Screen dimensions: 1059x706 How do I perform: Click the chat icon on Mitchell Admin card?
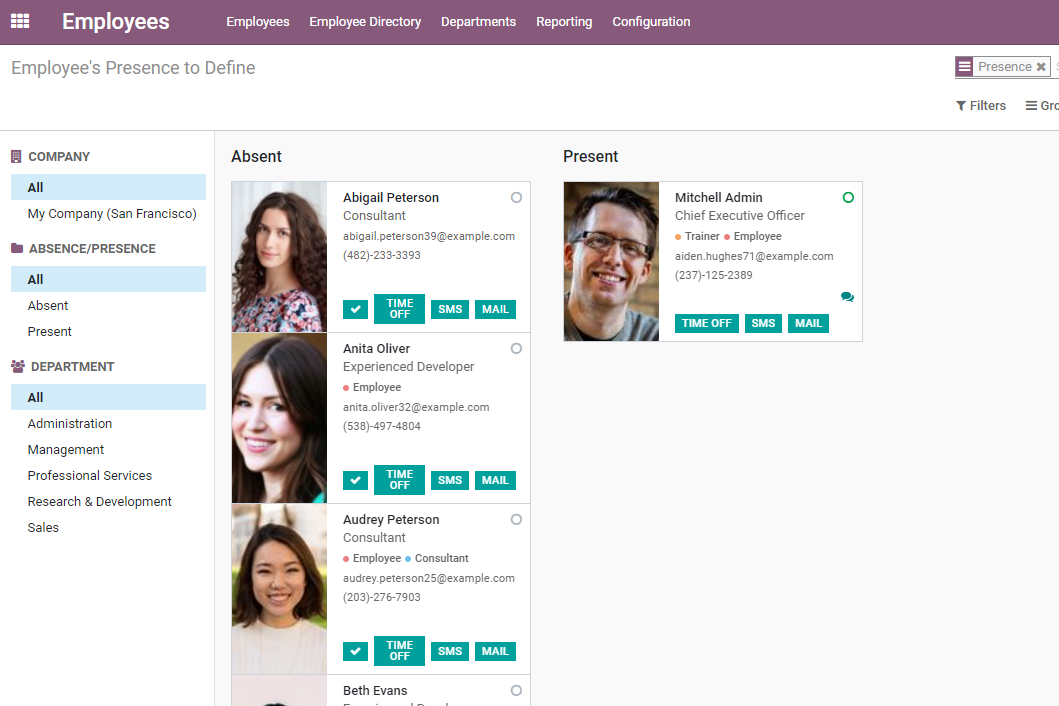(847, 297)
